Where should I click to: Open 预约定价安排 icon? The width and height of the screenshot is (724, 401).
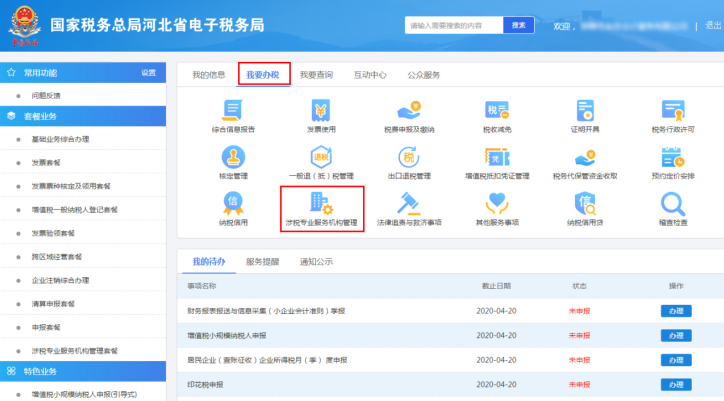pyautogui.click(x=673, y=157)
